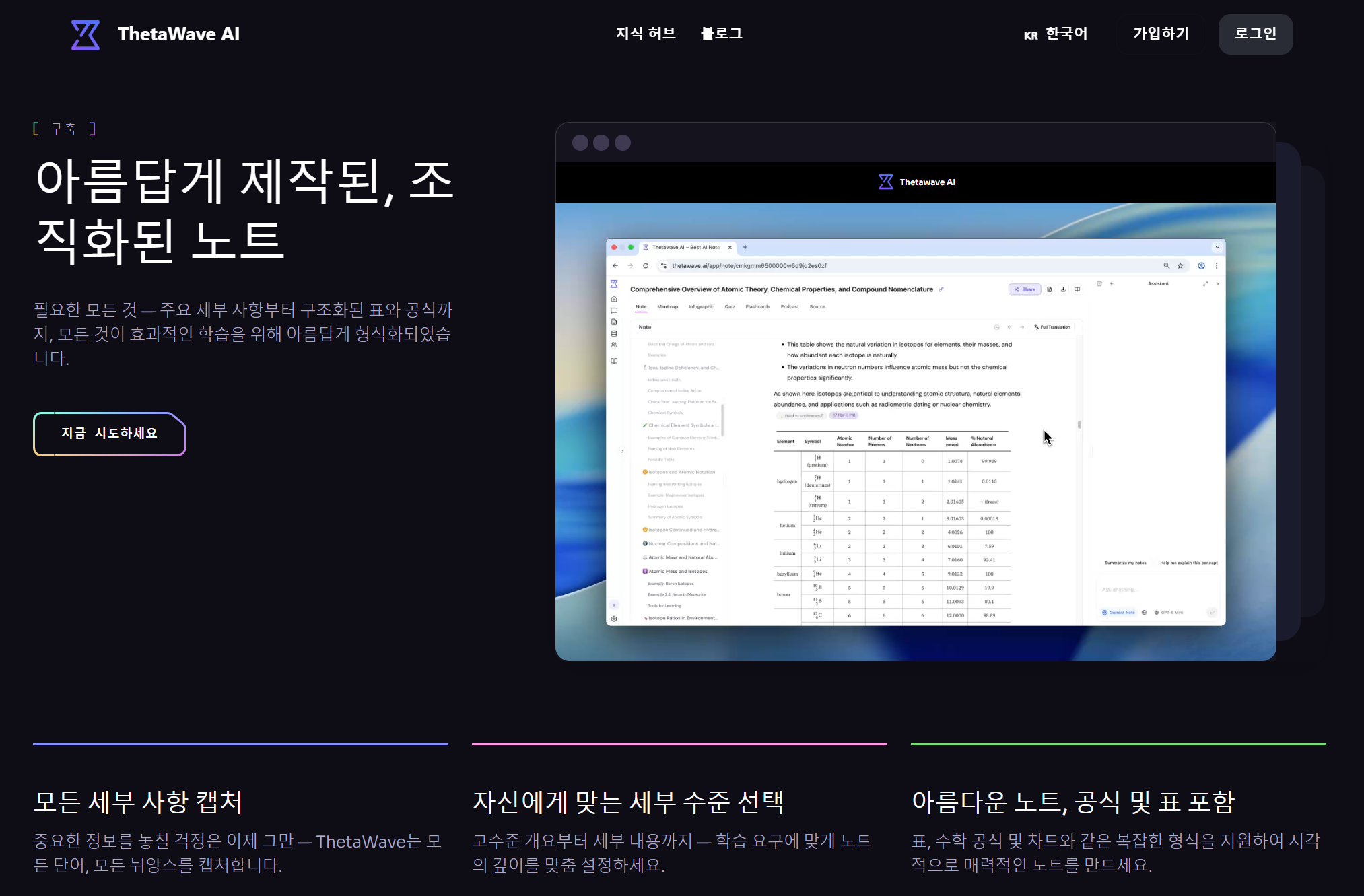The image size is (1364, 896).
Task: Open the Podcast tab
Action: click(x=790, y=307)
